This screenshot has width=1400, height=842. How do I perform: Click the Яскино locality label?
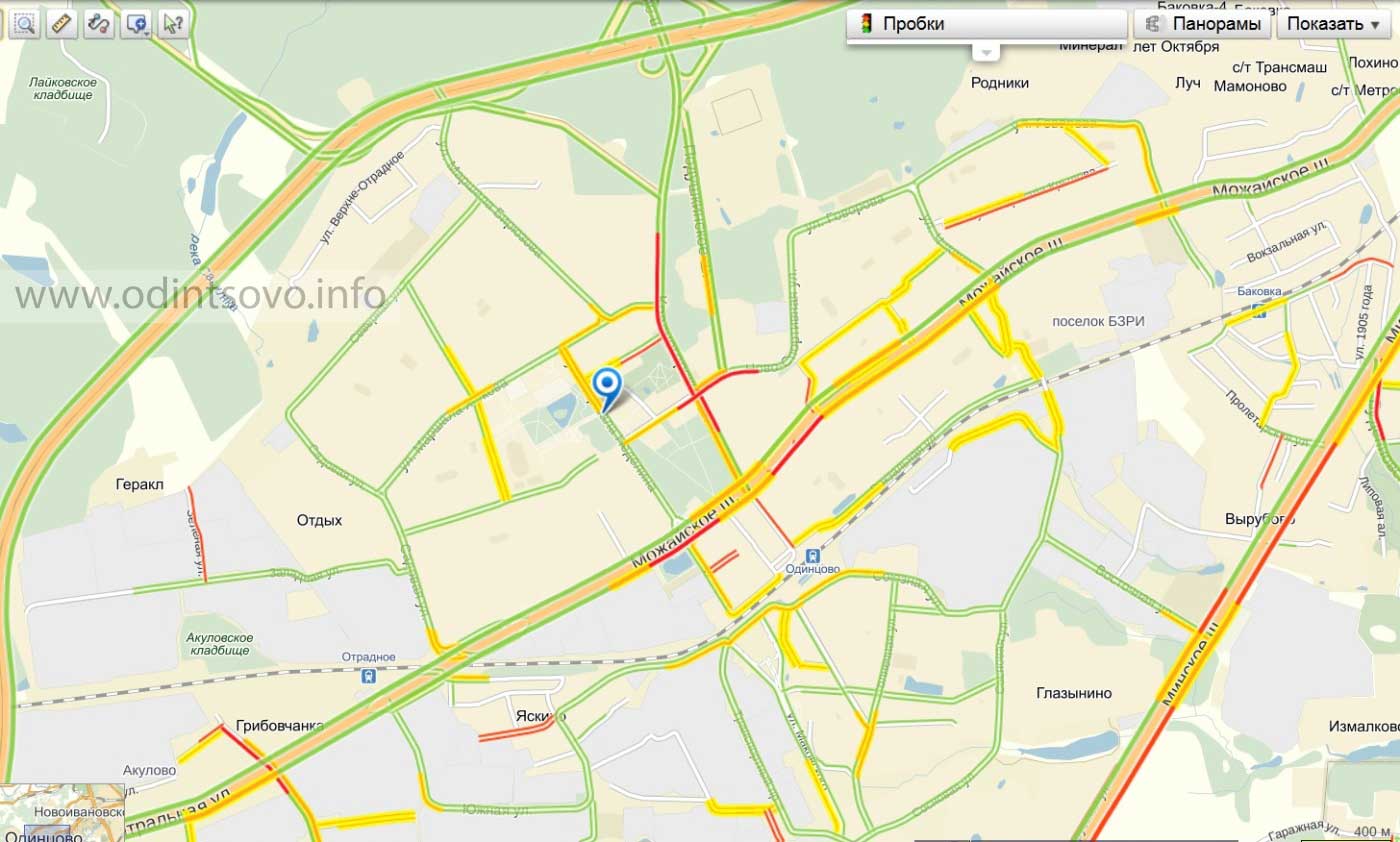pos(541,716)
